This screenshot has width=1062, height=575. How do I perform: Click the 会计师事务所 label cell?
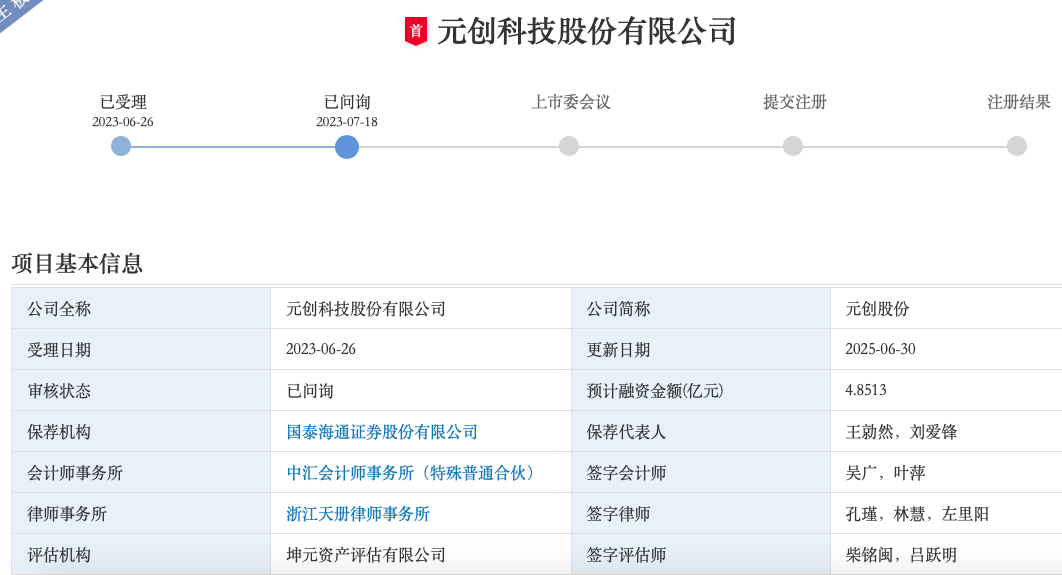click(x=141, y=473)
